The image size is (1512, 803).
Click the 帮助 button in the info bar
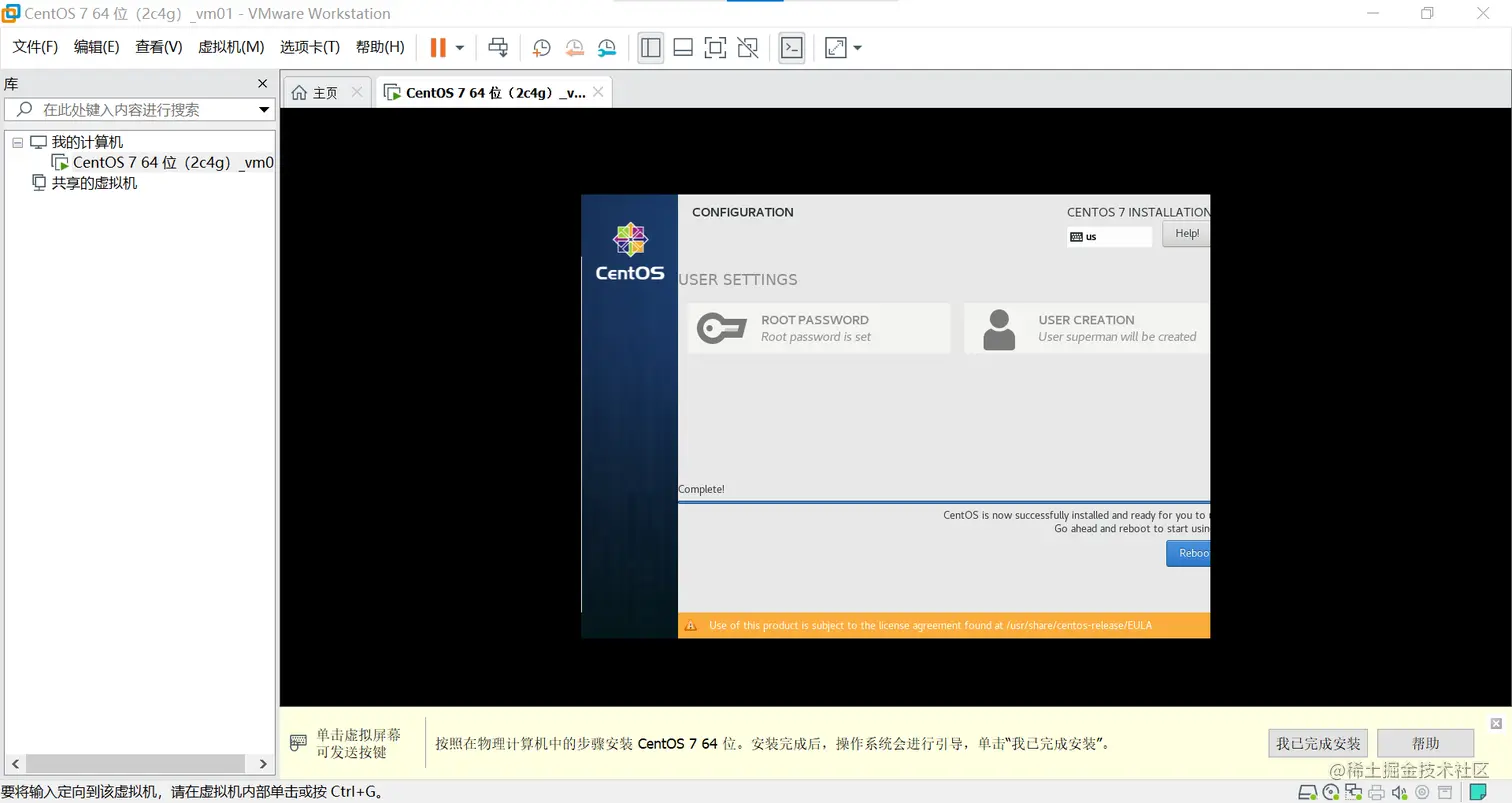[1425, 743]
